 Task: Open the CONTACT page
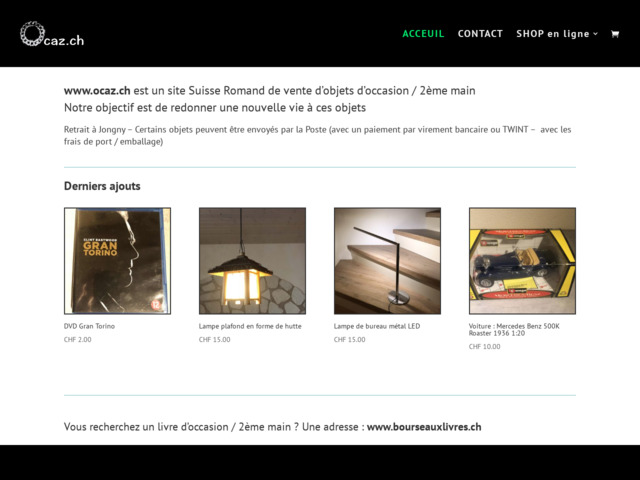(x=480, y=34)
